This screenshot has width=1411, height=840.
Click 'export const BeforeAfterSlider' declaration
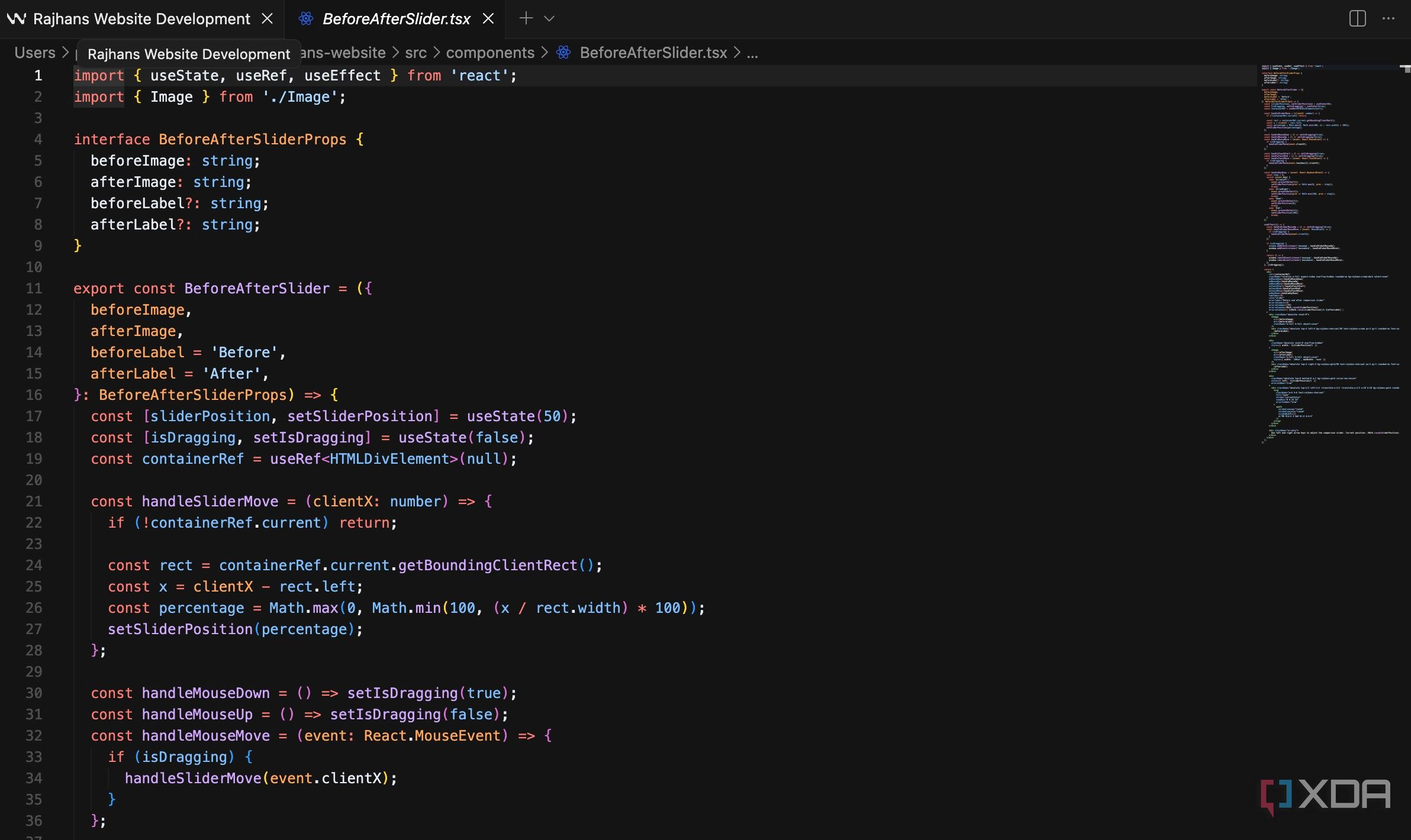pos(201,288)
